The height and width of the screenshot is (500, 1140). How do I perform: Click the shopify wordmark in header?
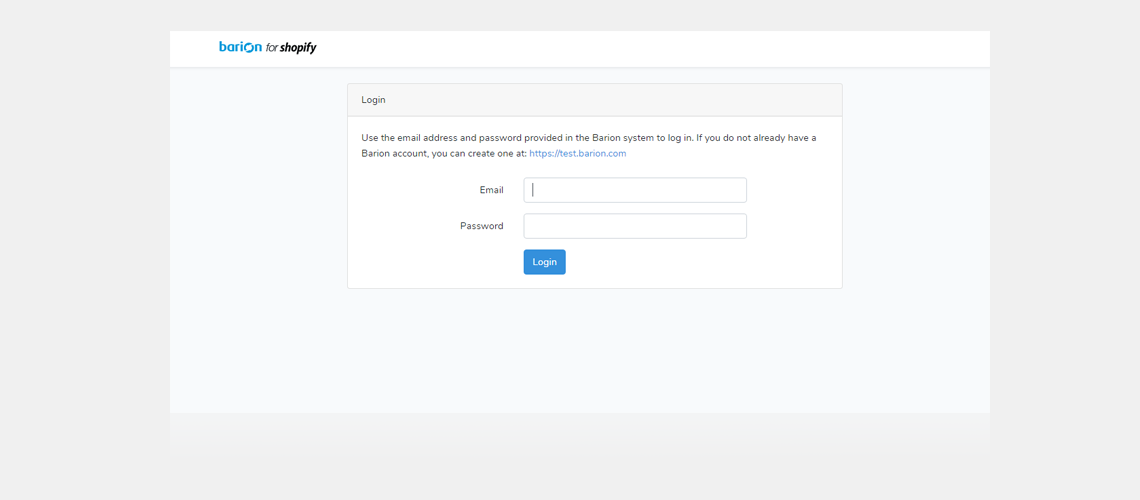(x=298, y=48)
